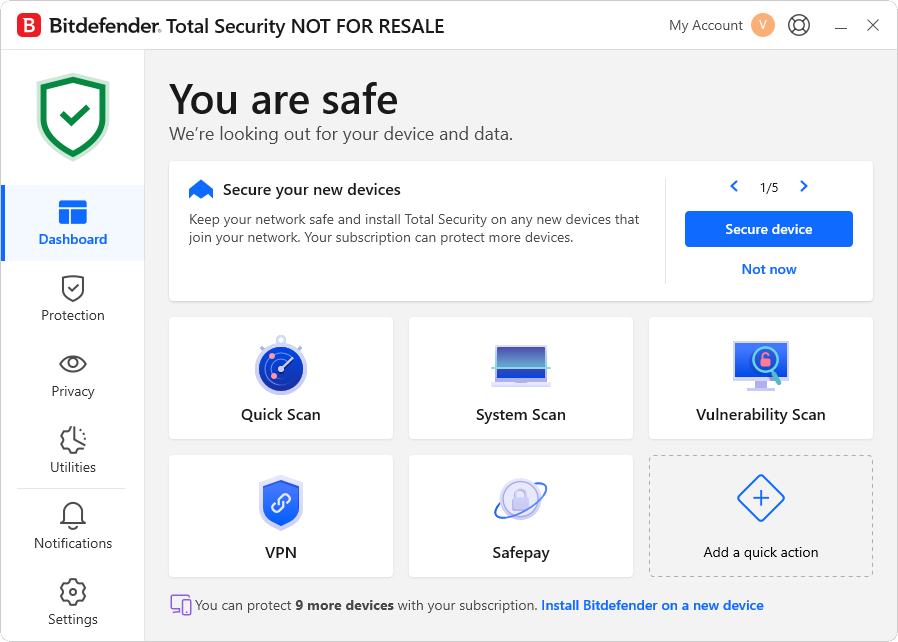Screen dimensions: 898x642
Task: Go to previous recommendation card
Action: [x=734, y=187]
